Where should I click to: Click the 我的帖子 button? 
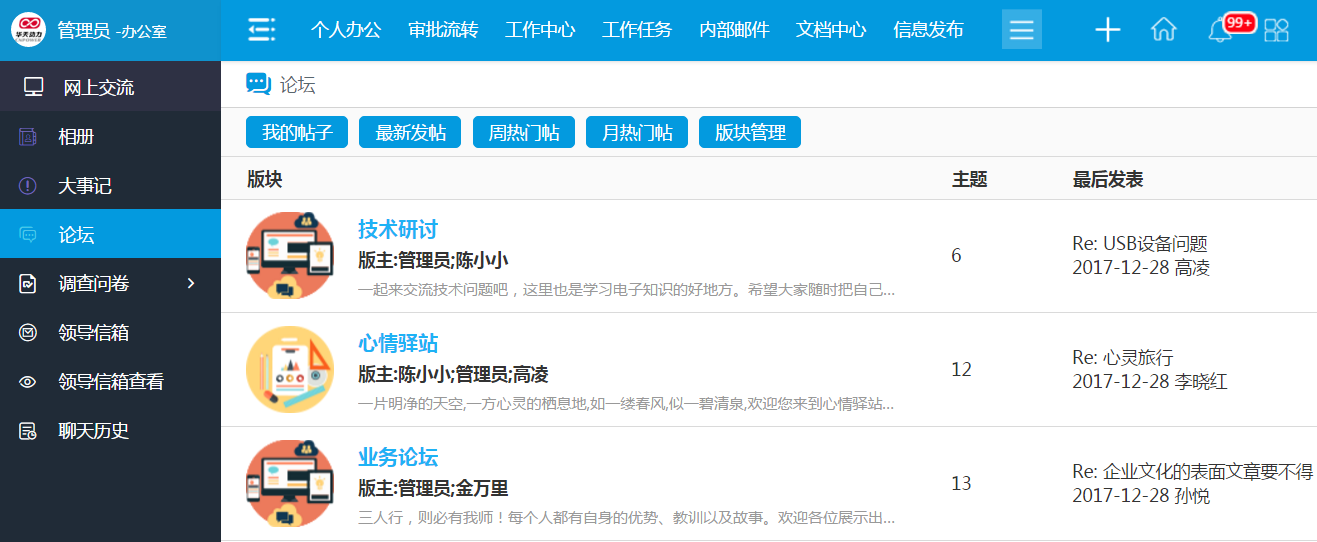297,133
